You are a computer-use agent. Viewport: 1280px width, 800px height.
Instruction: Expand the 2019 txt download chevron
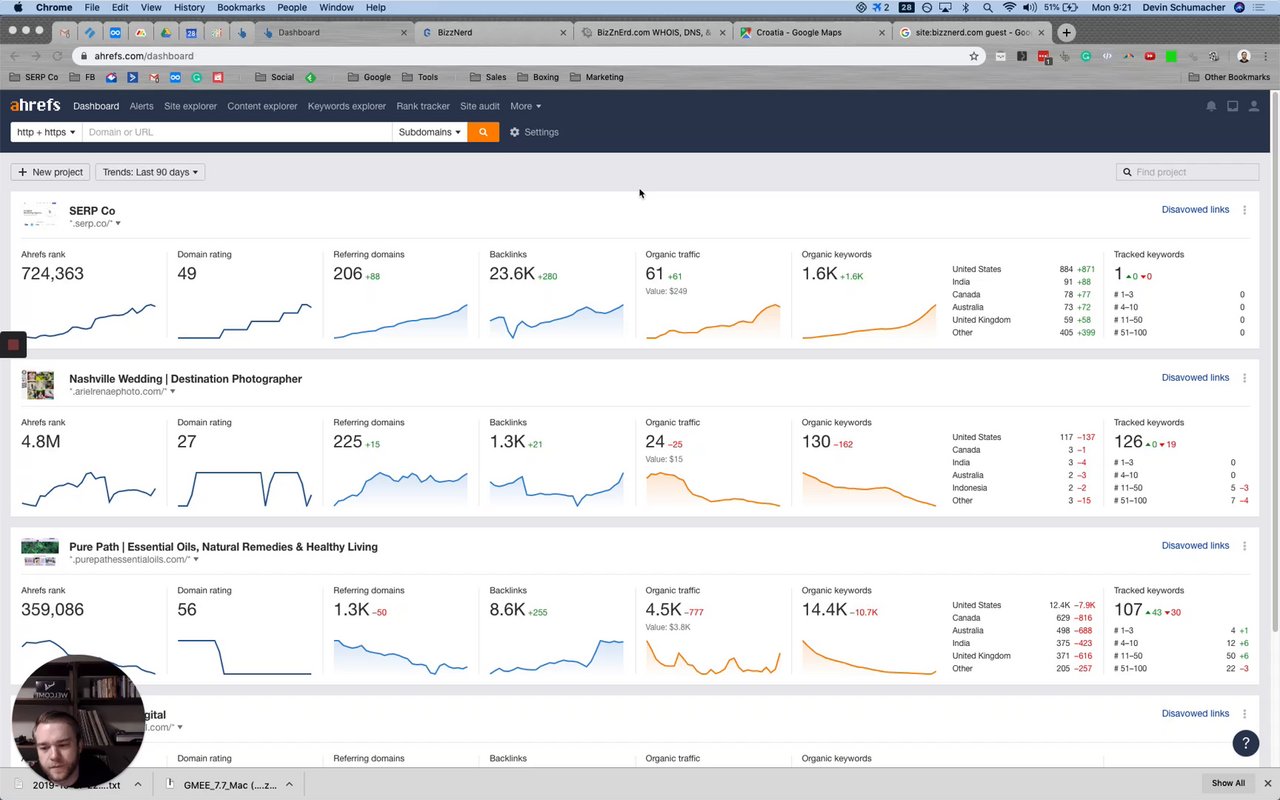[137, 785]
